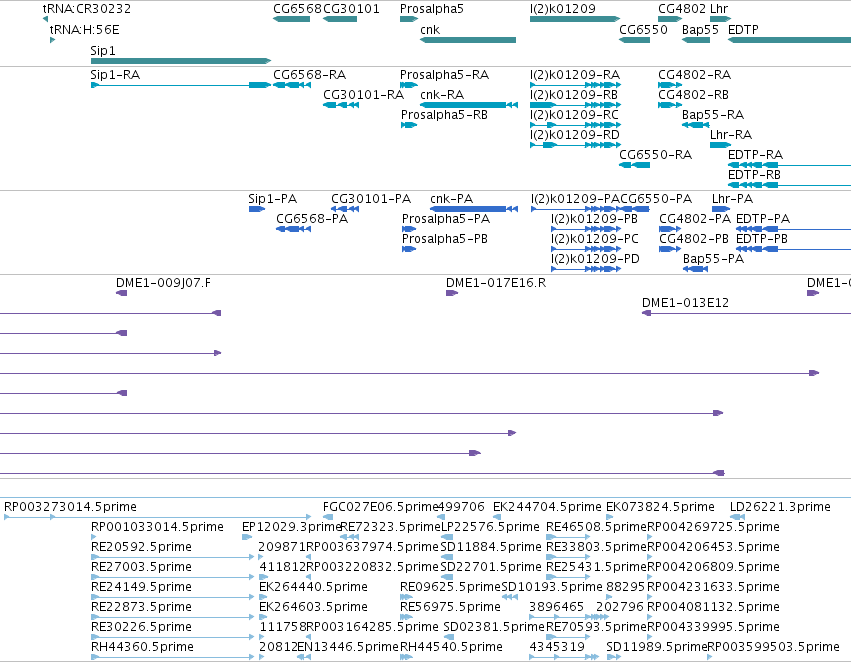Select the RP003273014.5prime EST label
The width and height of the screenshot is (851, 662).
(71, 507)
